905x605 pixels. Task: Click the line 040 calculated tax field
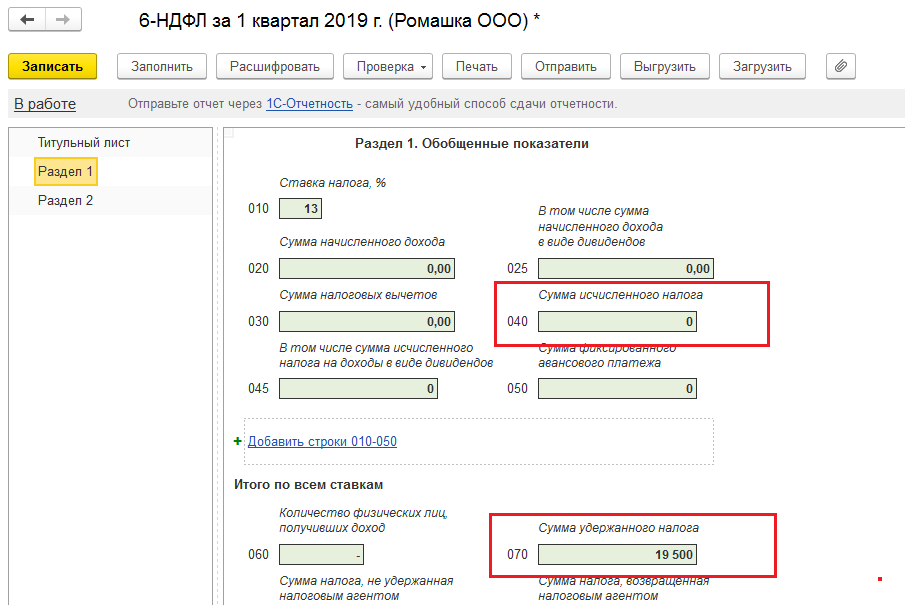pos(617,321)
